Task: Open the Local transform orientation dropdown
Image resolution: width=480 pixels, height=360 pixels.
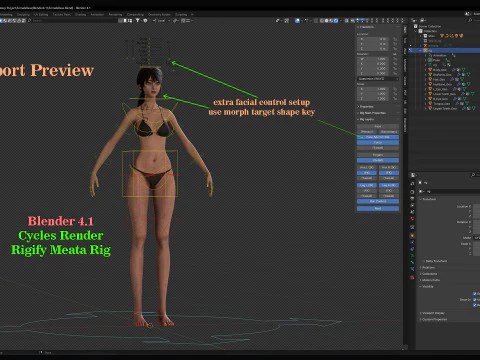Action: pos(161,21)
